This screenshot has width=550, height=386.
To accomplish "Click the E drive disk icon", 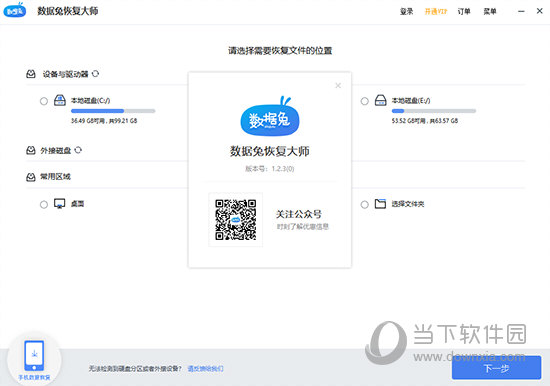I will pos(381,100).
